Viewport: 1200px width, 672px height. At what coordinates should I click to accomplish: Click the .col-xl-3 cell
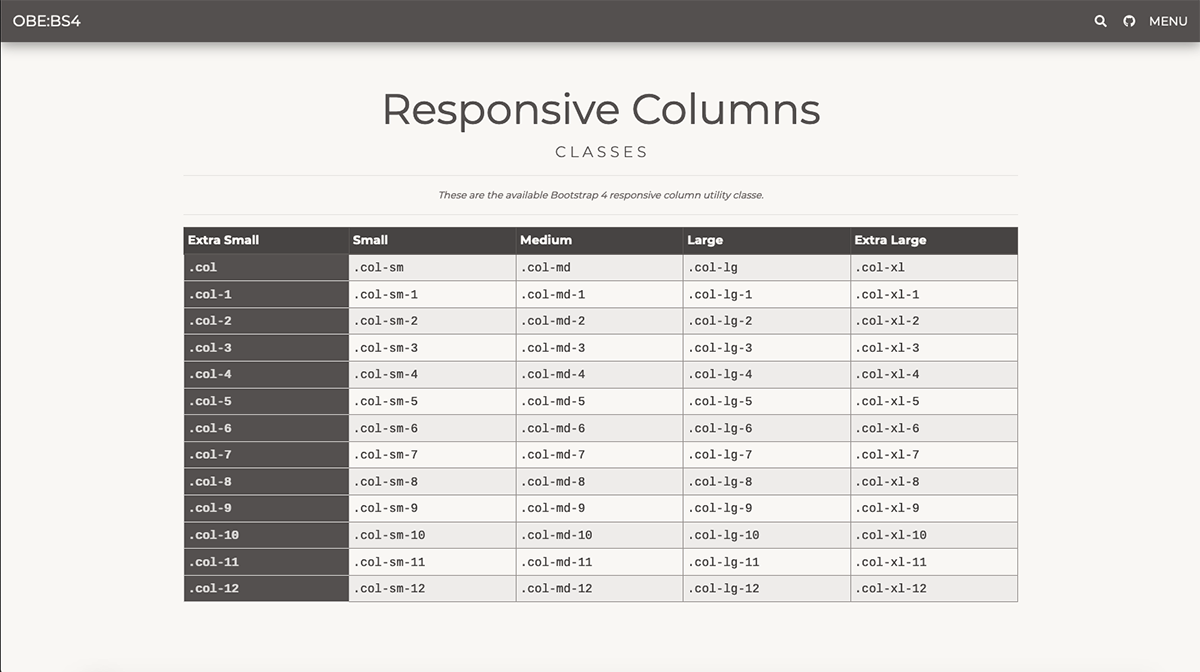pyautogui.click(x=934, y=348)
